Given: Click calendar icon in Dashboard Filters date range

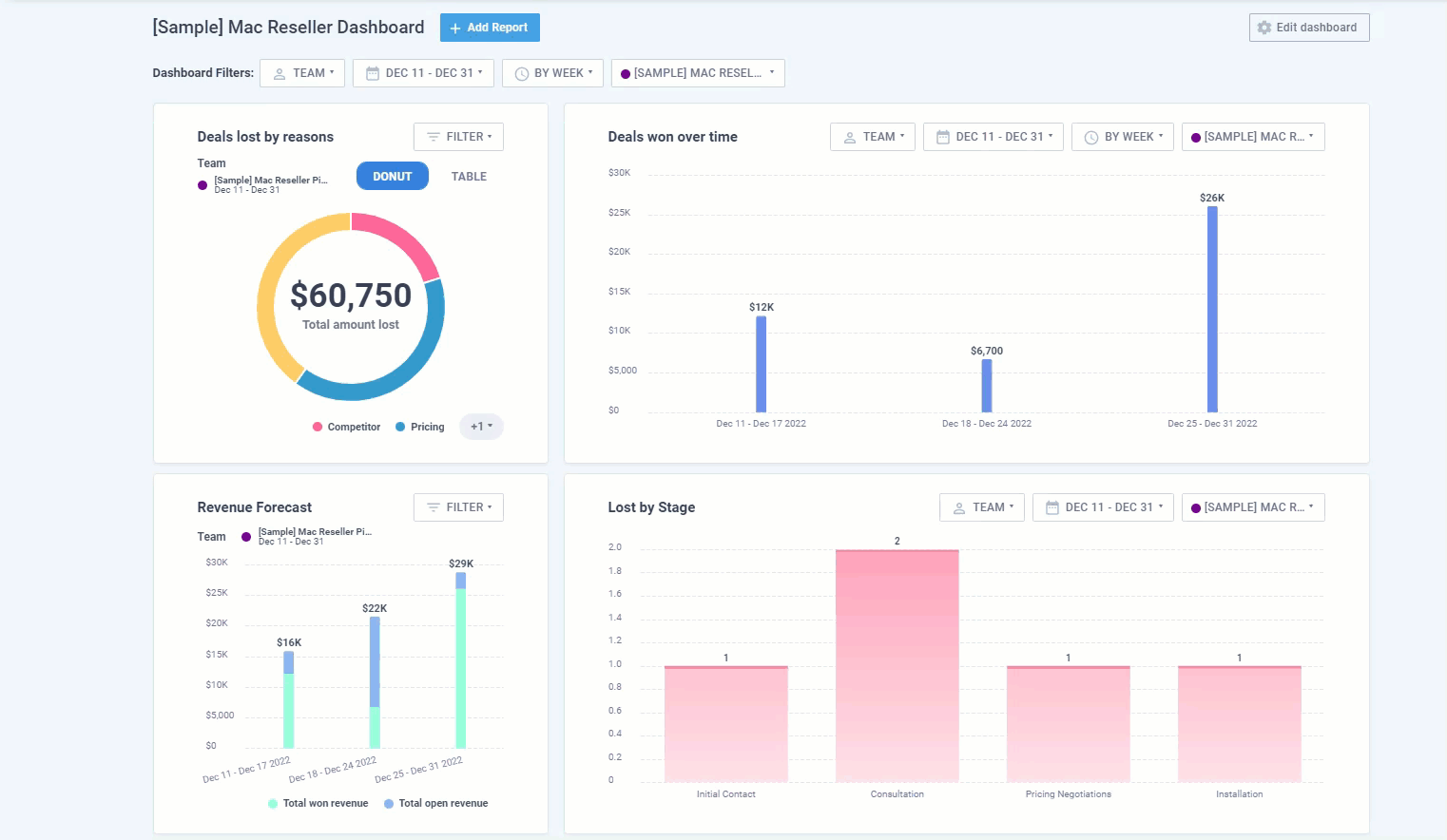Looking at the screenshot, I should click(373, 73).
